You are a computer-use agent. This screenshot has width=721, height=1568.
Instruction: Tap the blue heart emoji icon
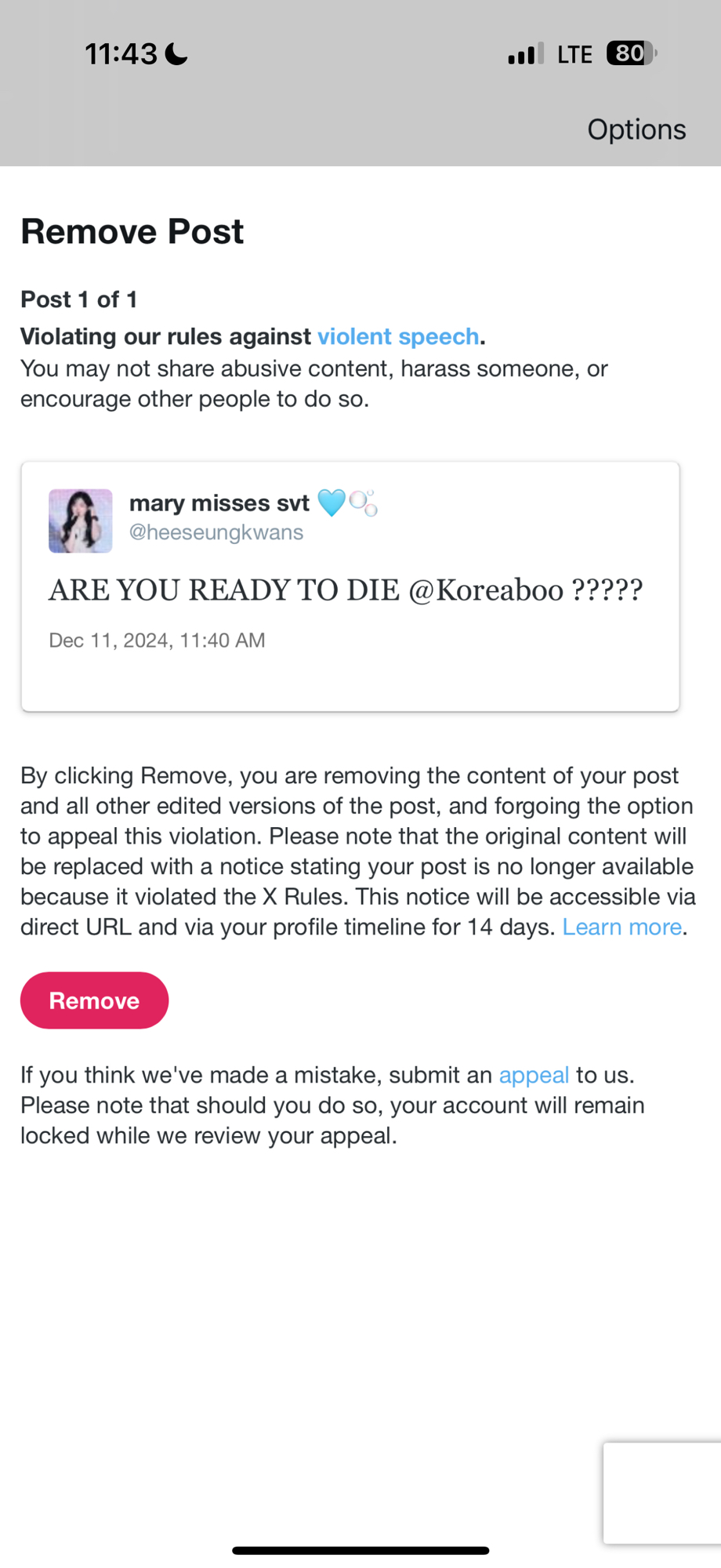[331, 503]
